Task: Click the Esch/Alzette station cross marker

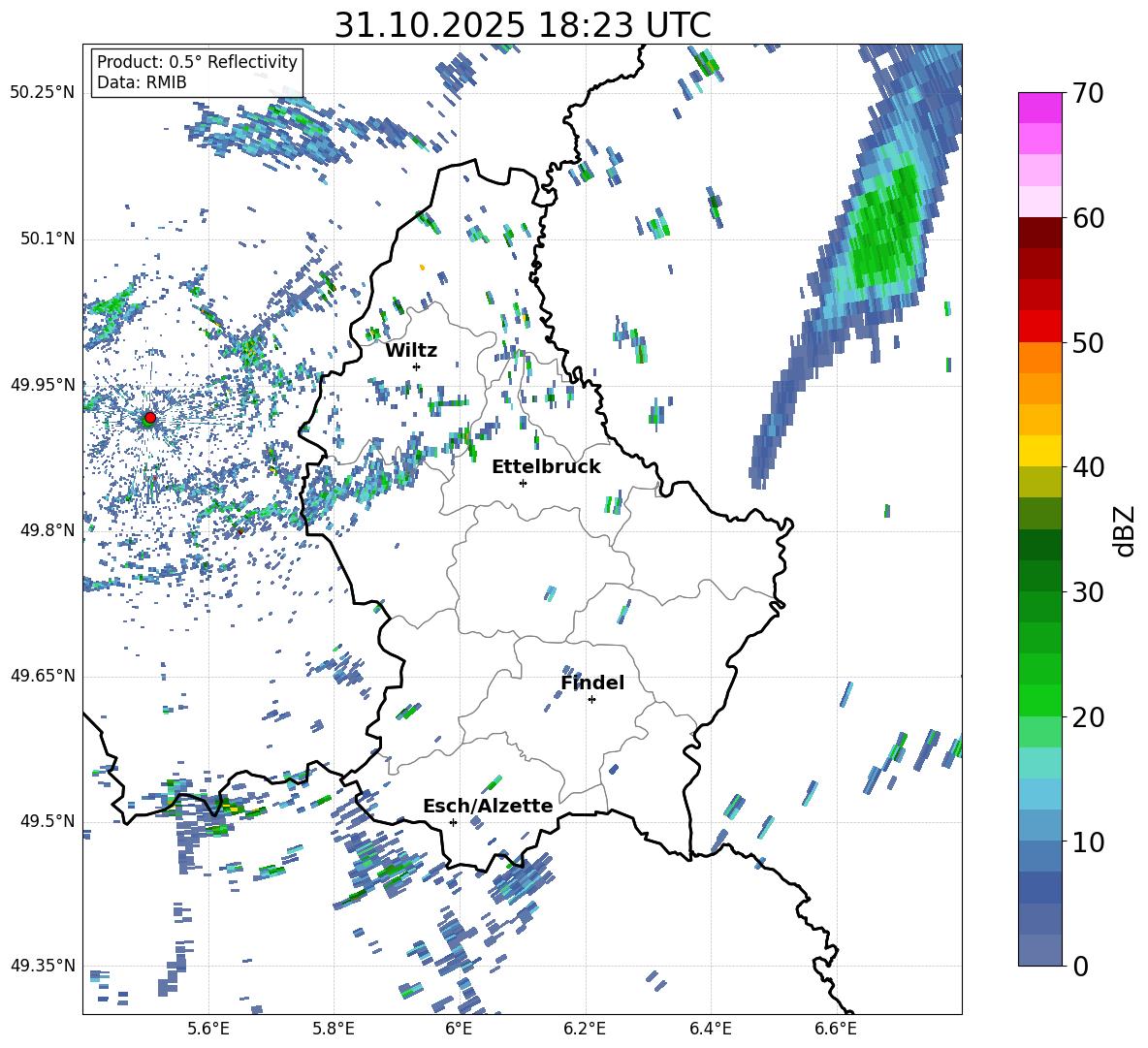Action: pos(453,822)
